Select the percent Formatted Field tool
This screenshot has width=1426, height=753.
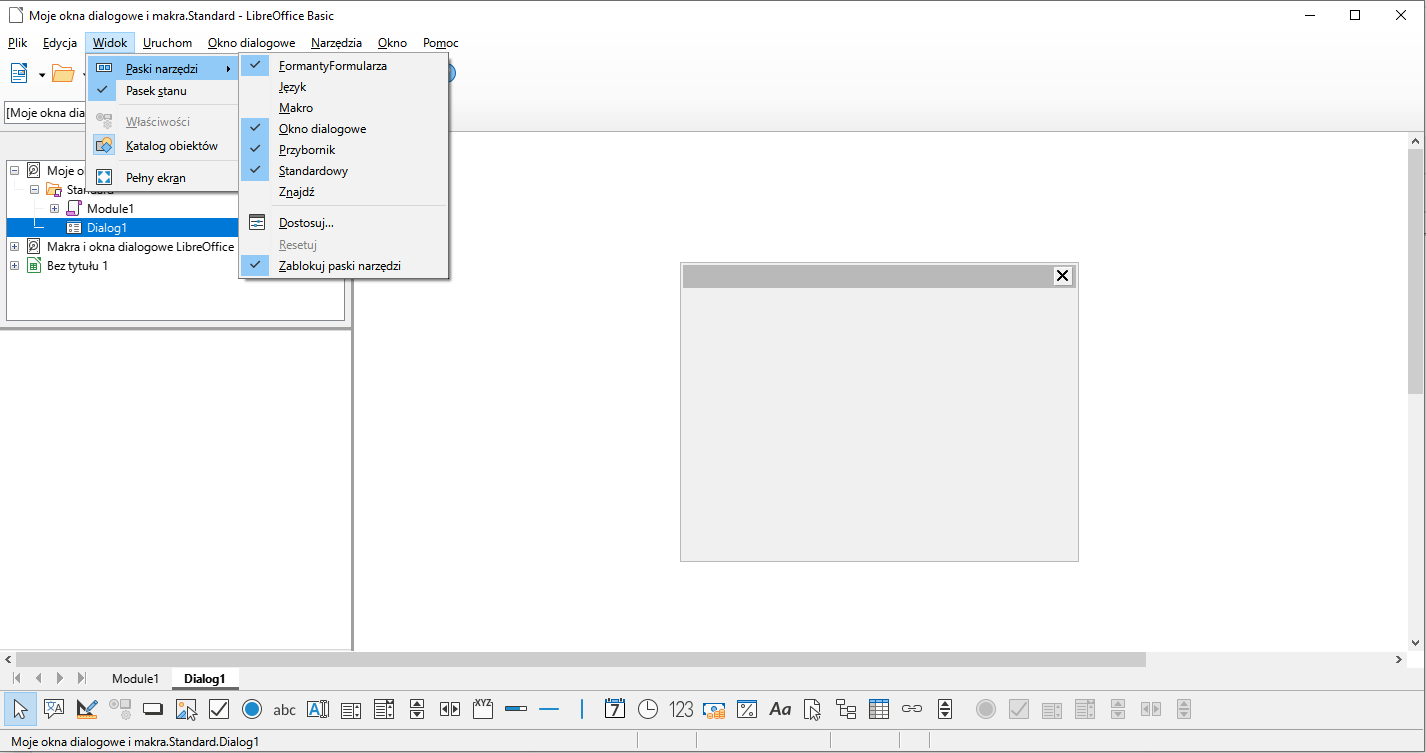point(747,709)
